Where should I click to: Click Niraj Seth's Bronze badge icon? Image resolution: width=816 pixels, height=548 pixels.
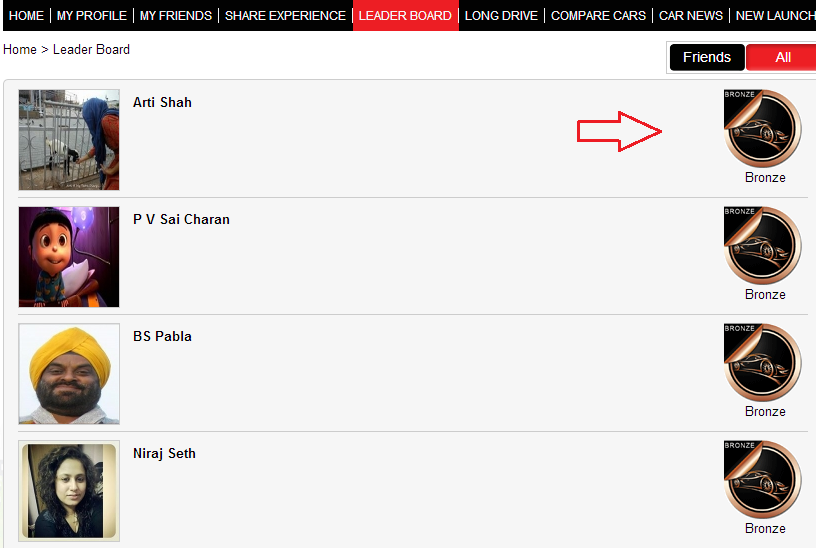coord(762,479)
